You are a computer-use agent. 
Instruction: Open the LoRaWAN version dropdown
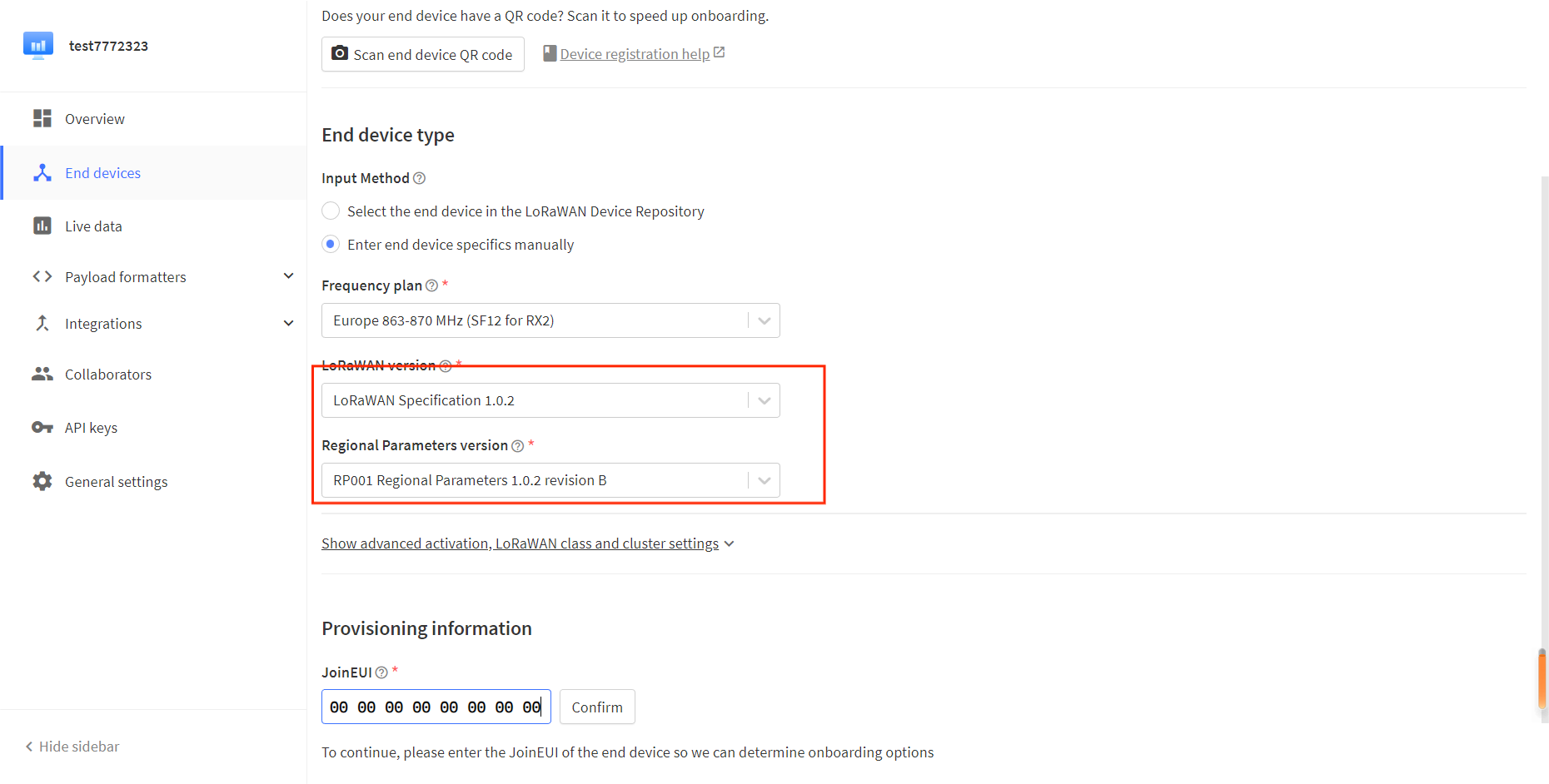pyautogui.click(x=550, y=400)
